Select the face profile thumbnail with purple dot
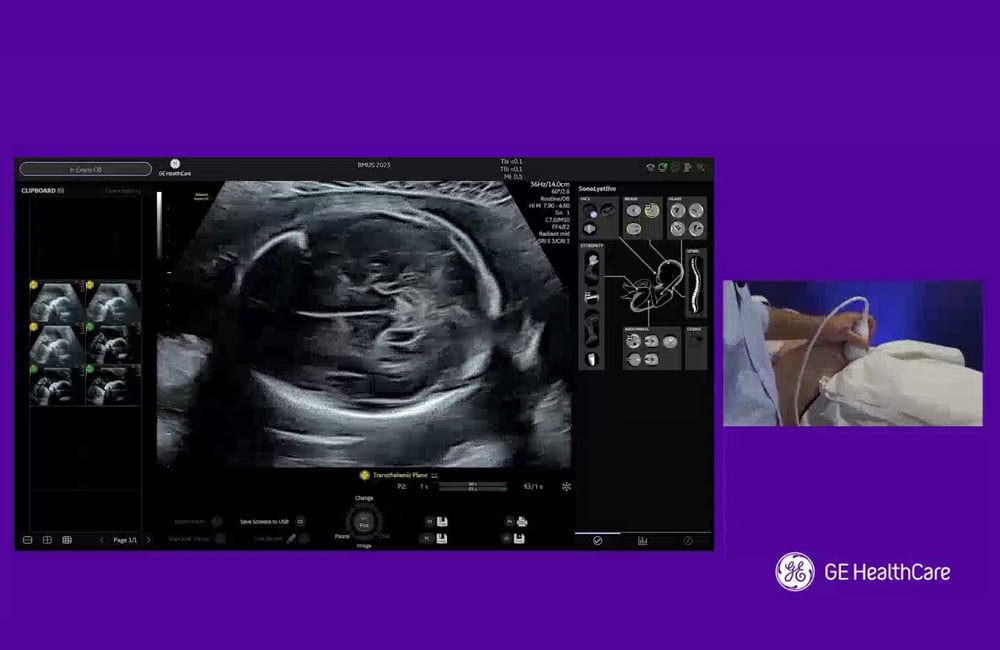Viewport: 1000px width, 650px height. coord(591,211)
